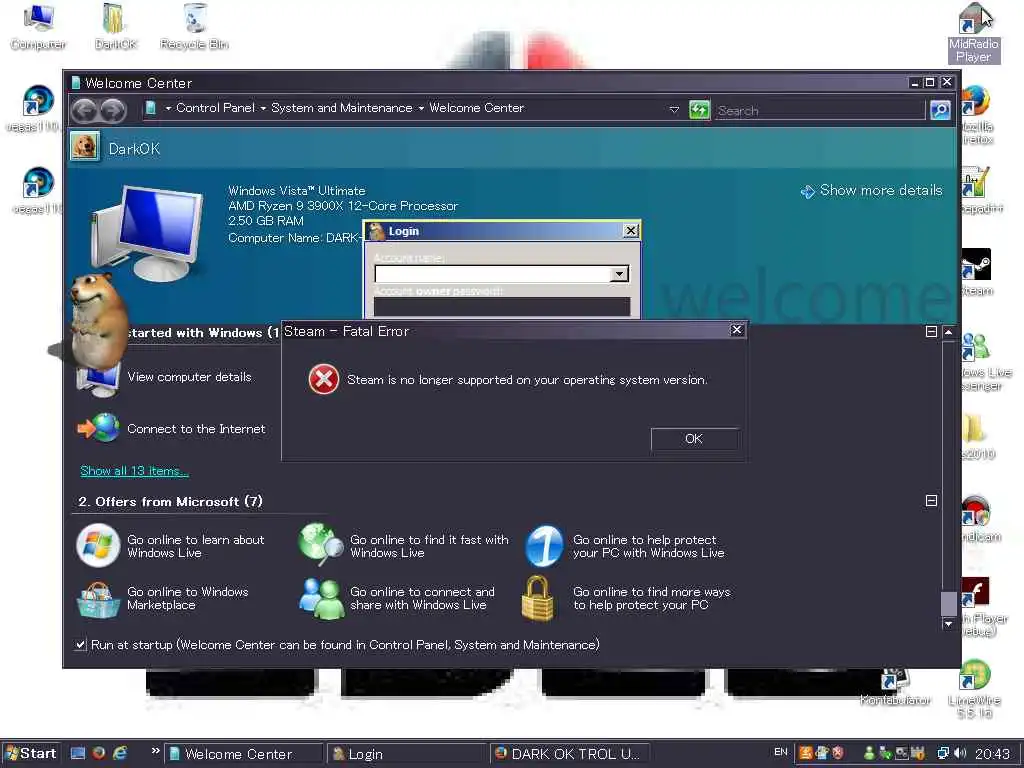Close the Login dialog
This screenshot has height=768, width=1024.
click(x=630, y=231)
